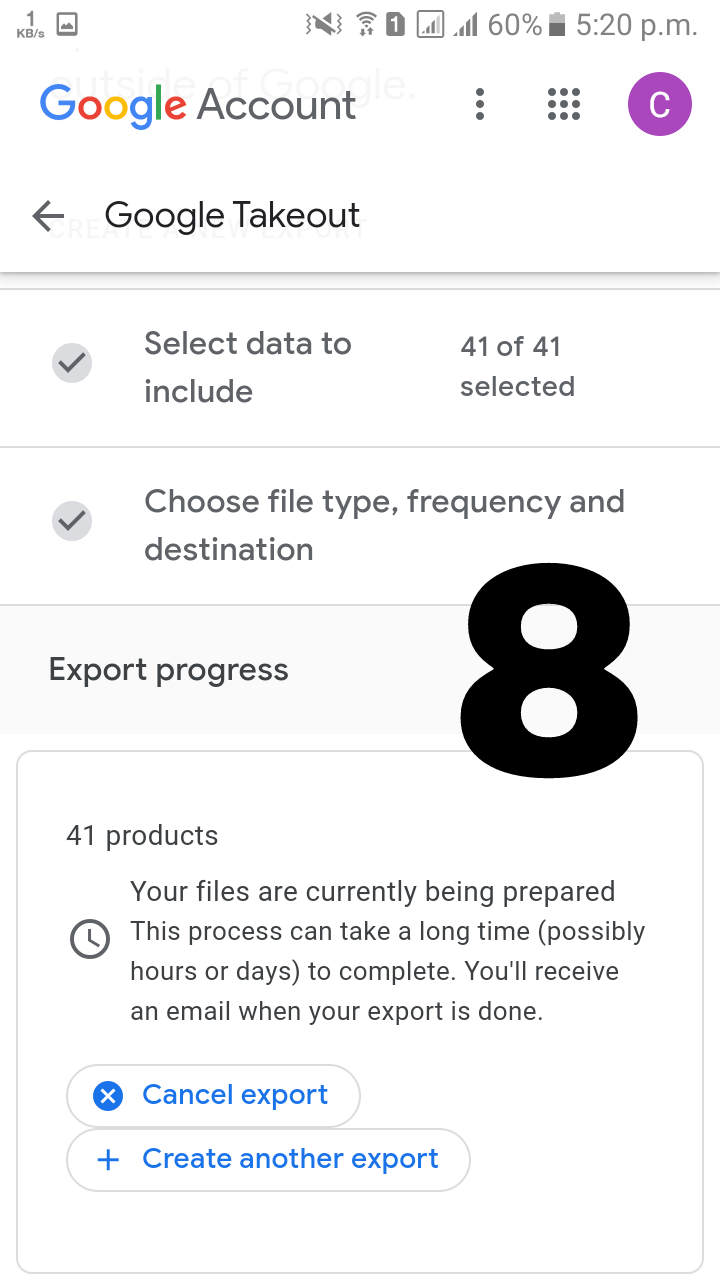
Task: Tap the battery indicator in status bar
Action: (558, 24)
